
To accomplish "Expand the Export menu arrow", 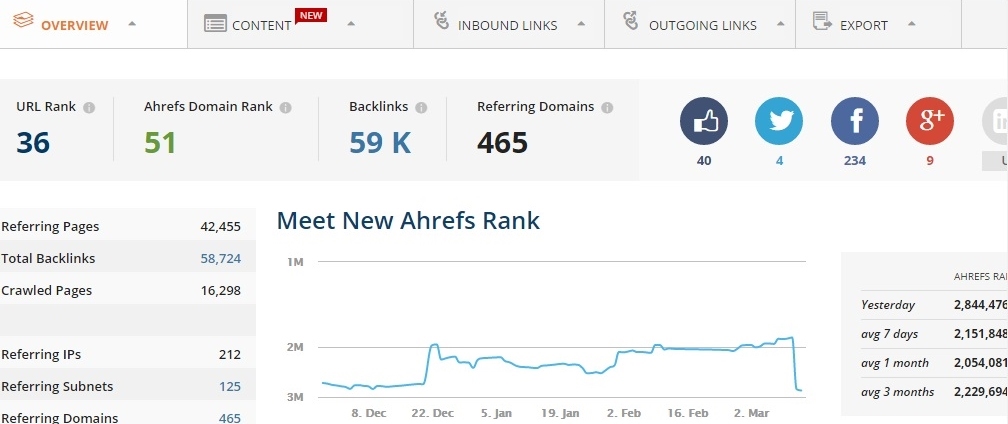I will click(x=911, y=24).
